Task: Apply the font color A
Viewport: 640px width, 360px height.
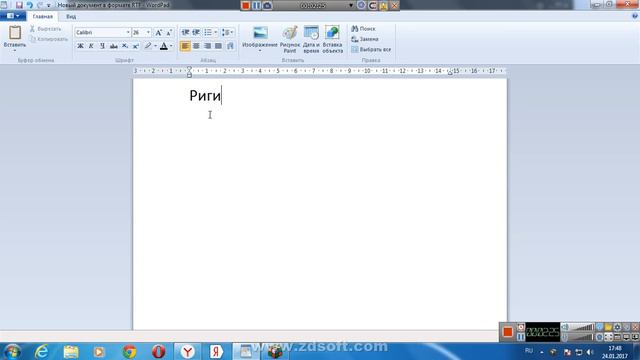Action: [164, 46]
